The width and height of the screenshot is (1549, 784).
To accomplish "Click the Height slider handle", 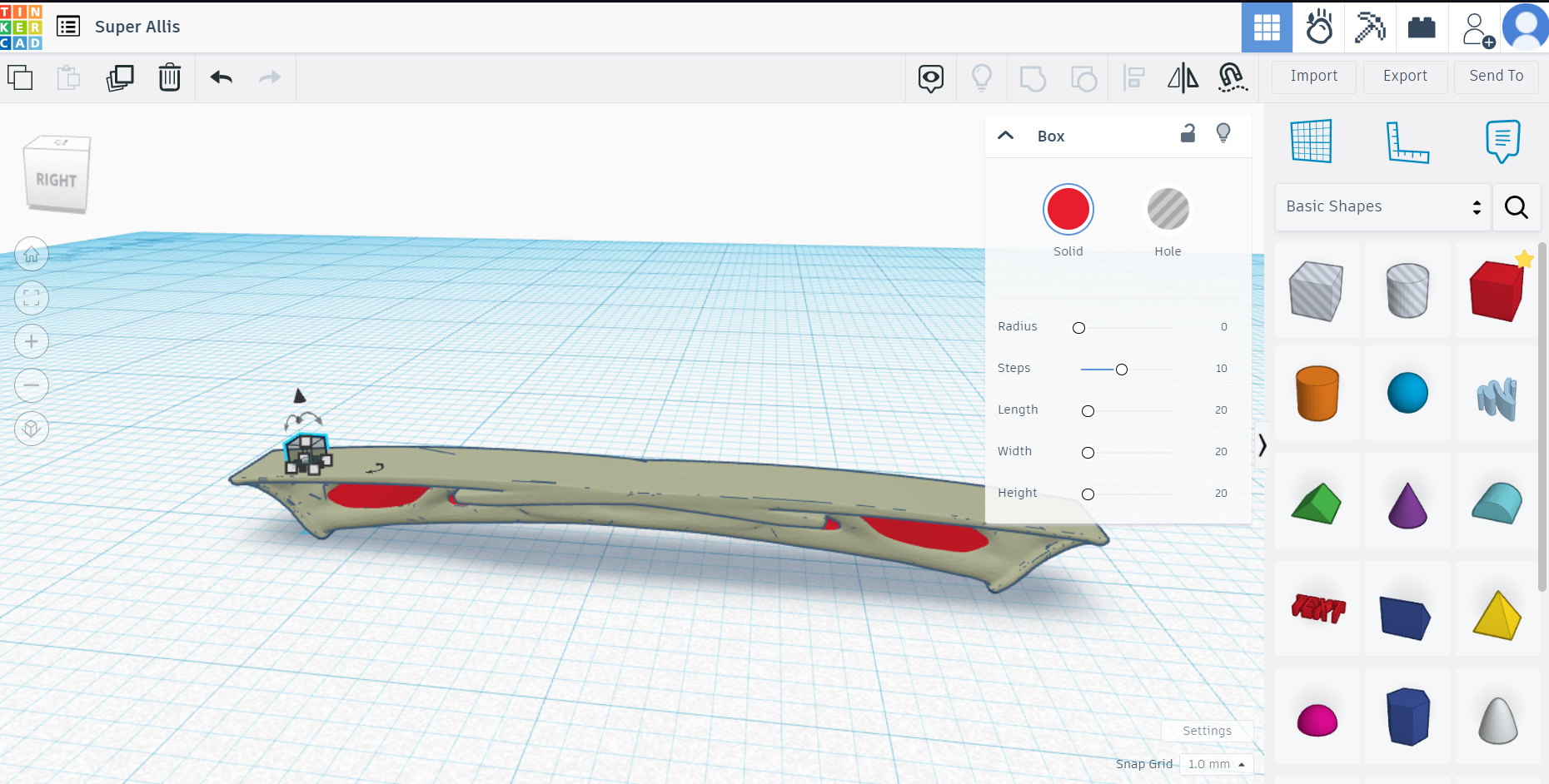I will 1088,494.
